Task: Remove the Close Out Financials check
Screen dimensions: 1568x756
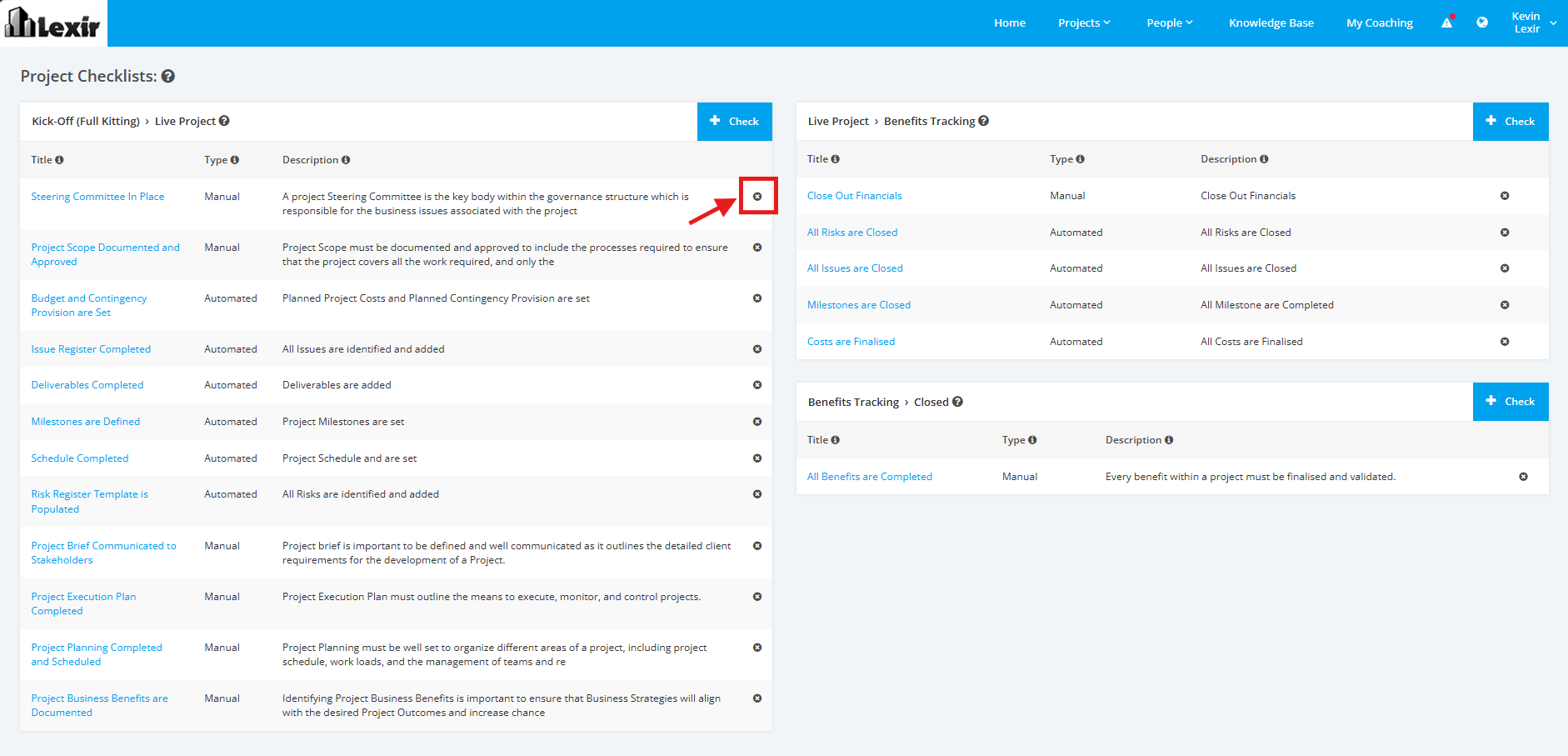Action: click(1505, 196)
